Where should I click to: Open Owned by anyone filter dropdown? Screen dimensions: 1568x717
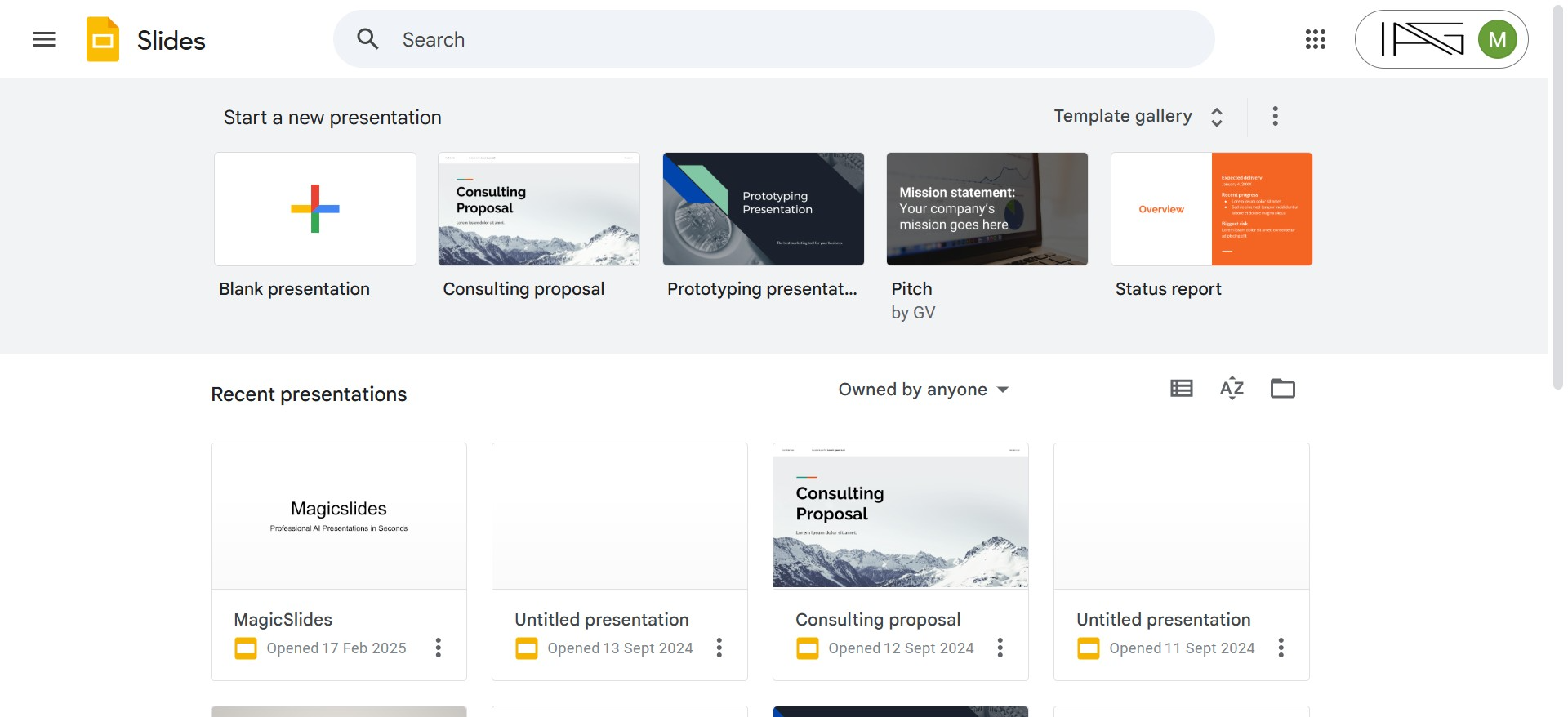click(923, 390)
